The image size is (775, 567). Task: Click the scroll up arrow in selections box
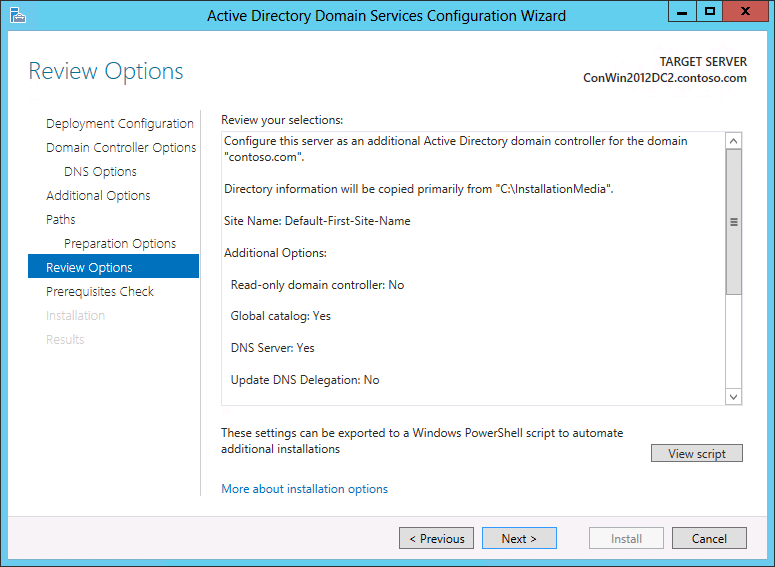coord(733,141)
